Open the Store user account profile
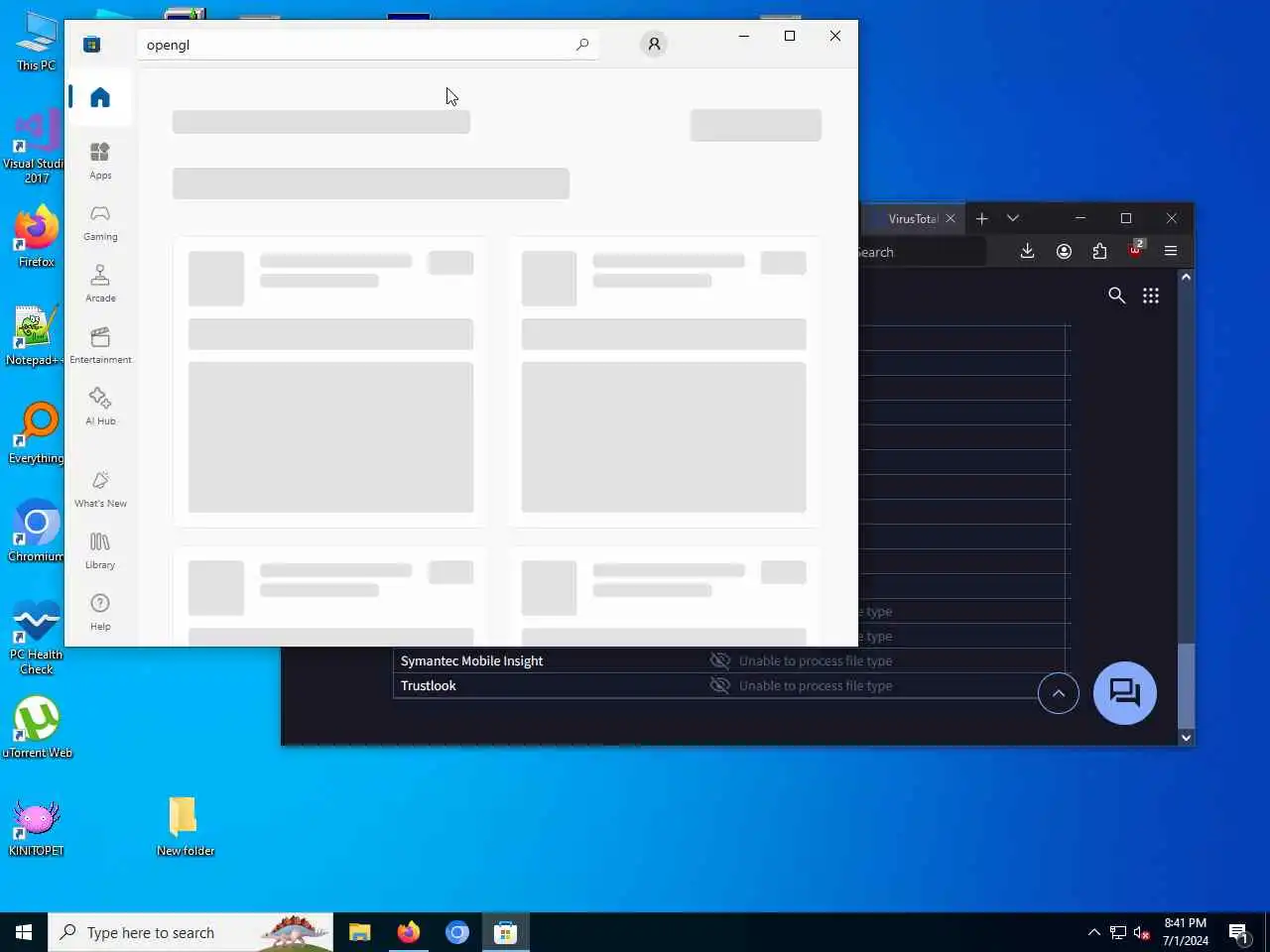This screenshot has height=952, width=1270. [x=654, y=44]
